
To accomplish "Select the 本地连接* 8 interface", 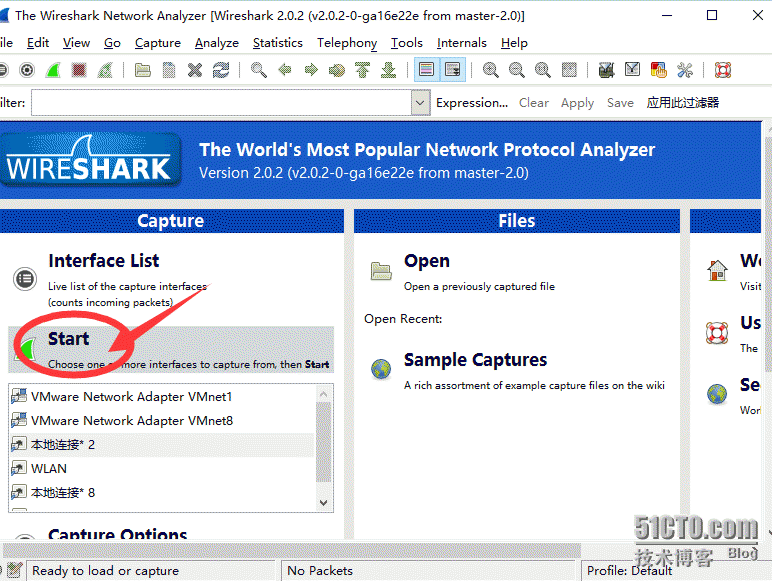I will click(161, 492).
